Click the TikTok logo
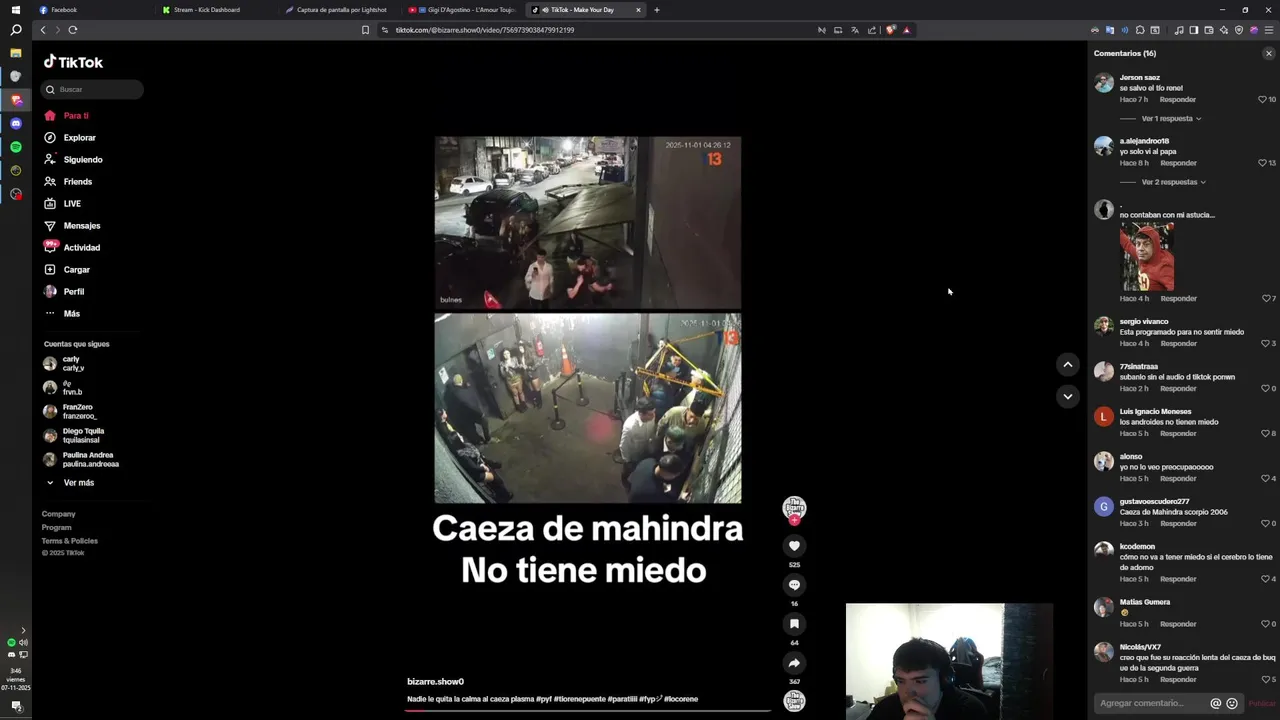Viewport: 1280px width, 720px height. tap(73, 62)
